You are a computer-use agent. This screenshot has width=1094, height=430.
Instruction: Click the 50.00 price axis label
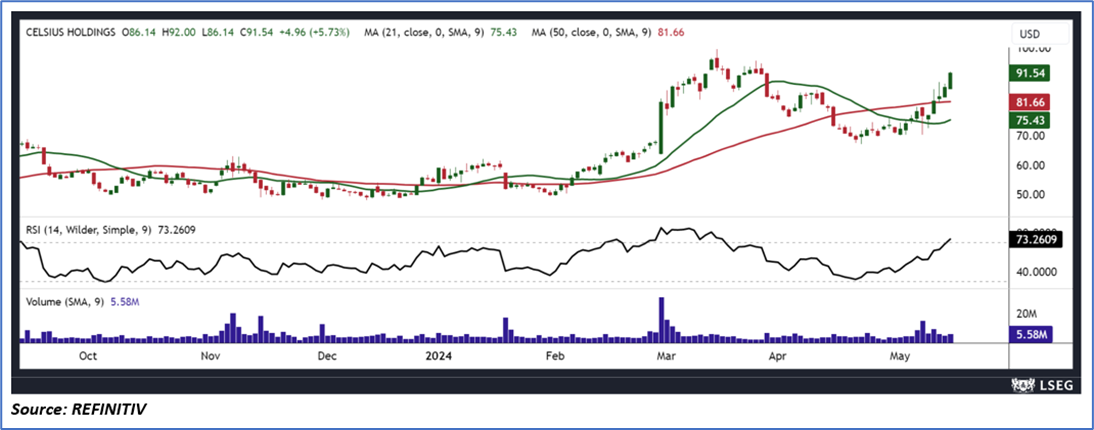pyautogui.click(x=1032, y=195)
